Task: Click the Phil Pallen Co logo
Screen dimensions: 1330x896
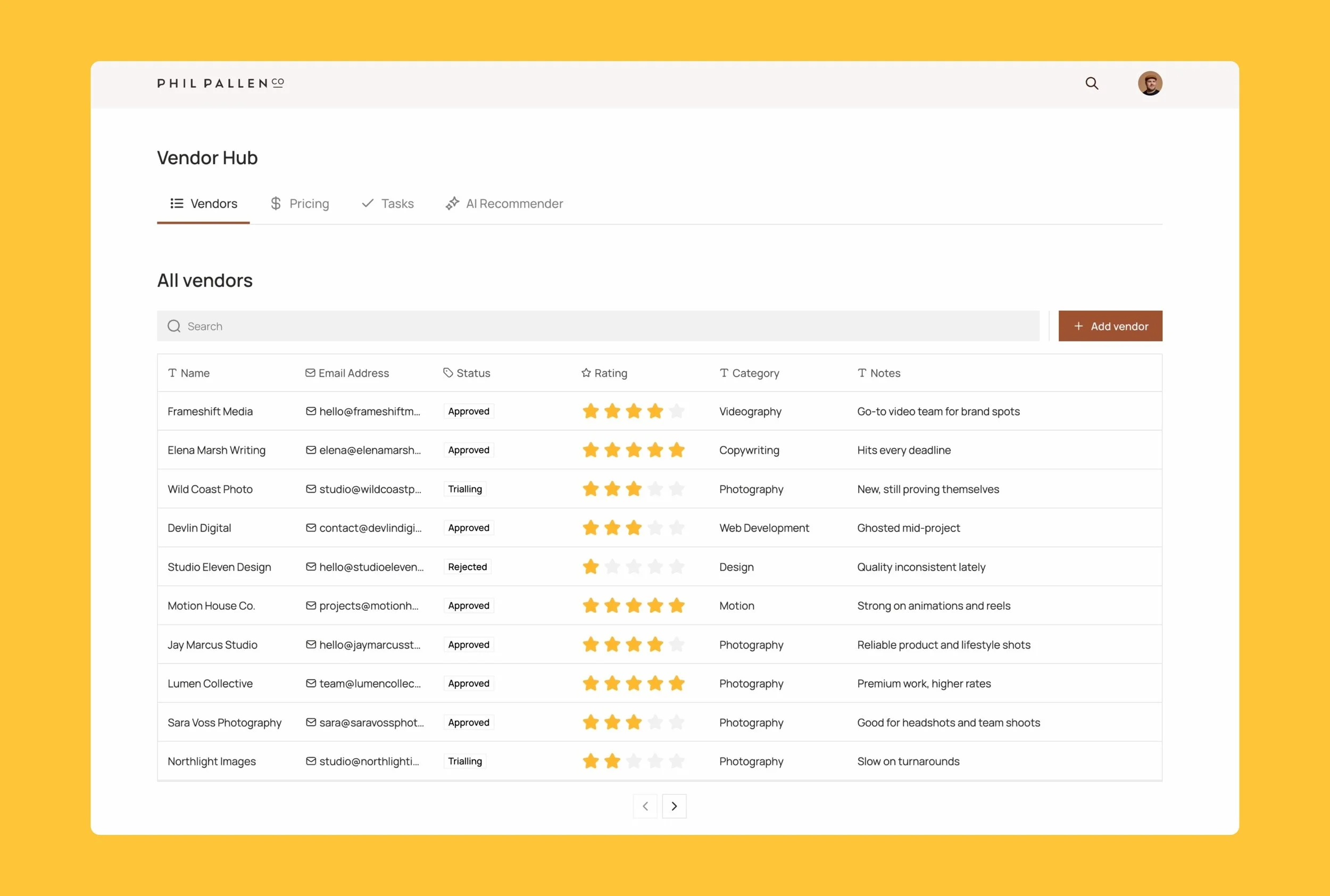Action: [221, 84]
